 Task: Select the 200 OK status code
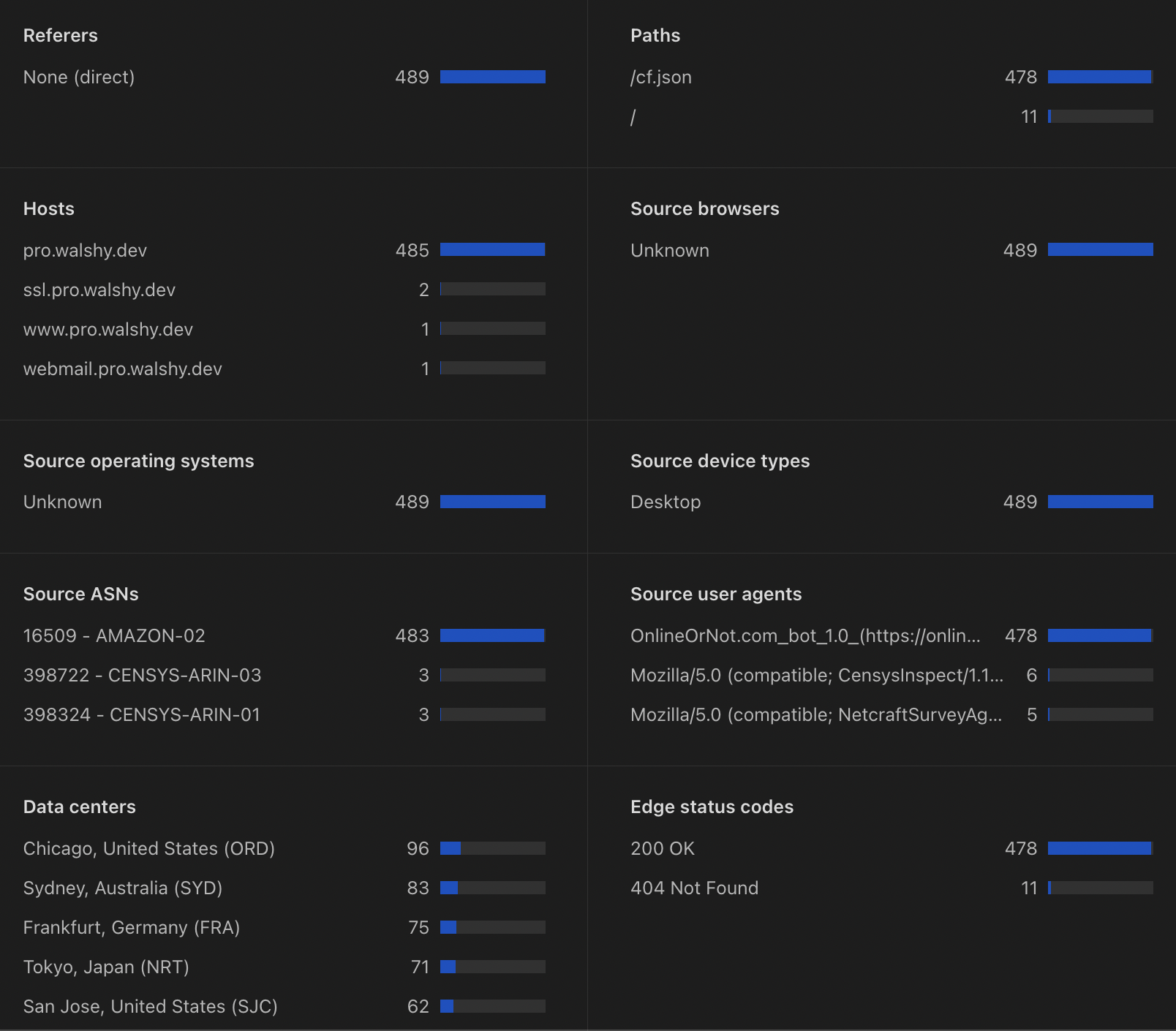663,849
